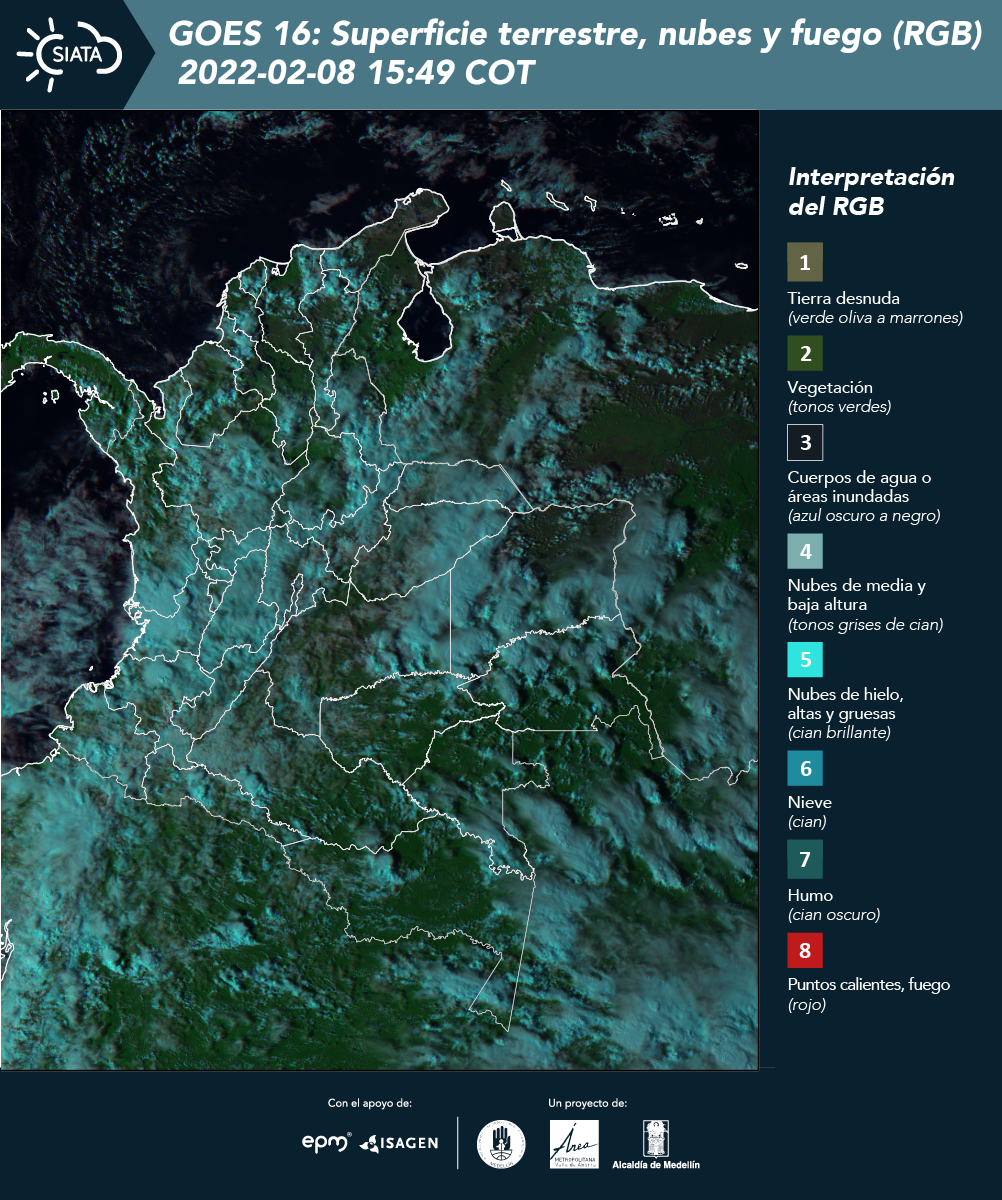Click the SIATA sun-cloud logo

[71, 53]
